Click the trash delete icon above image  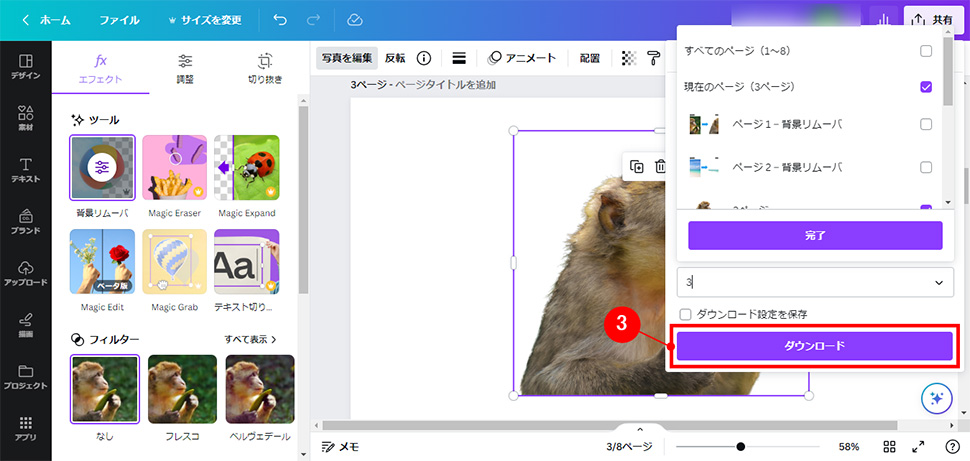point(660,166)
